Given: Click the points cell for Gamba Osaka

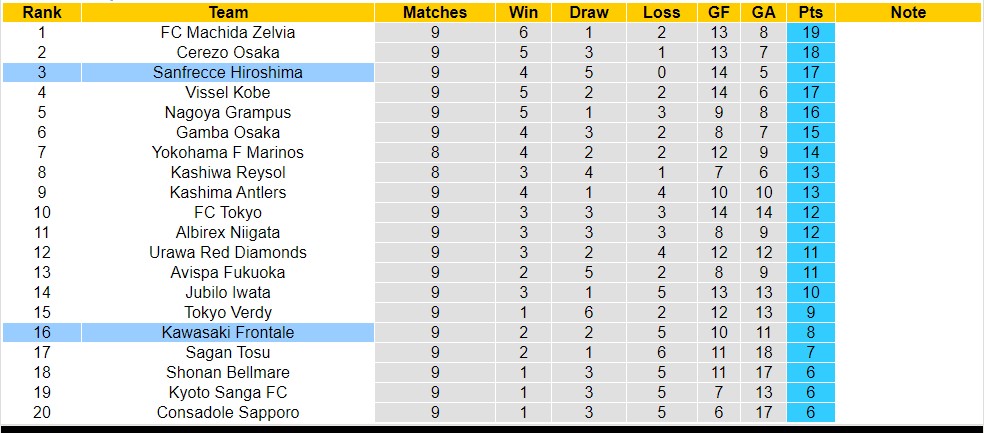Looking at the screenshot, I should pyautogui.click(x=810, y=132).
